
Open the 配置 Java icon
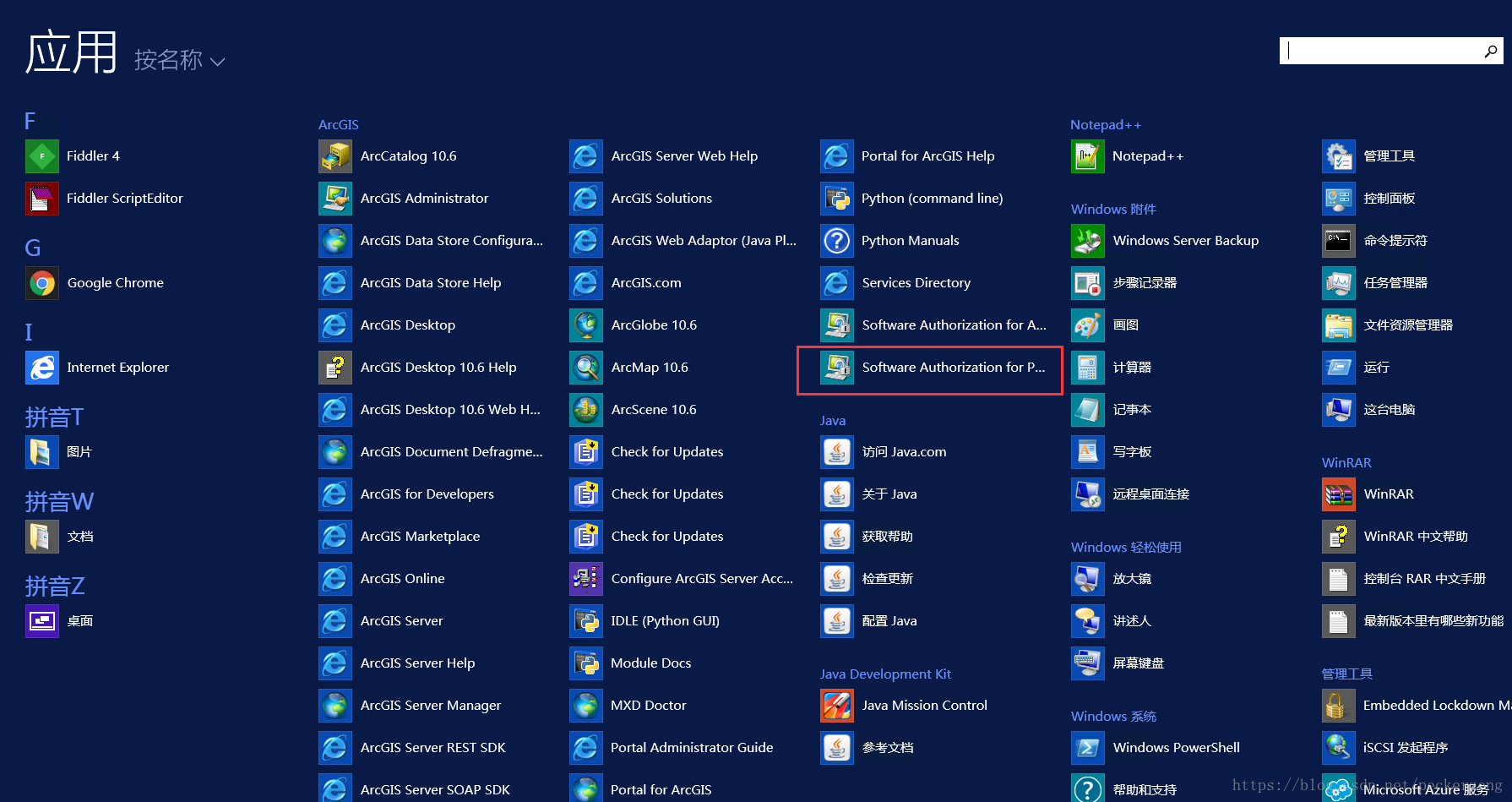[x=837, y=621]
